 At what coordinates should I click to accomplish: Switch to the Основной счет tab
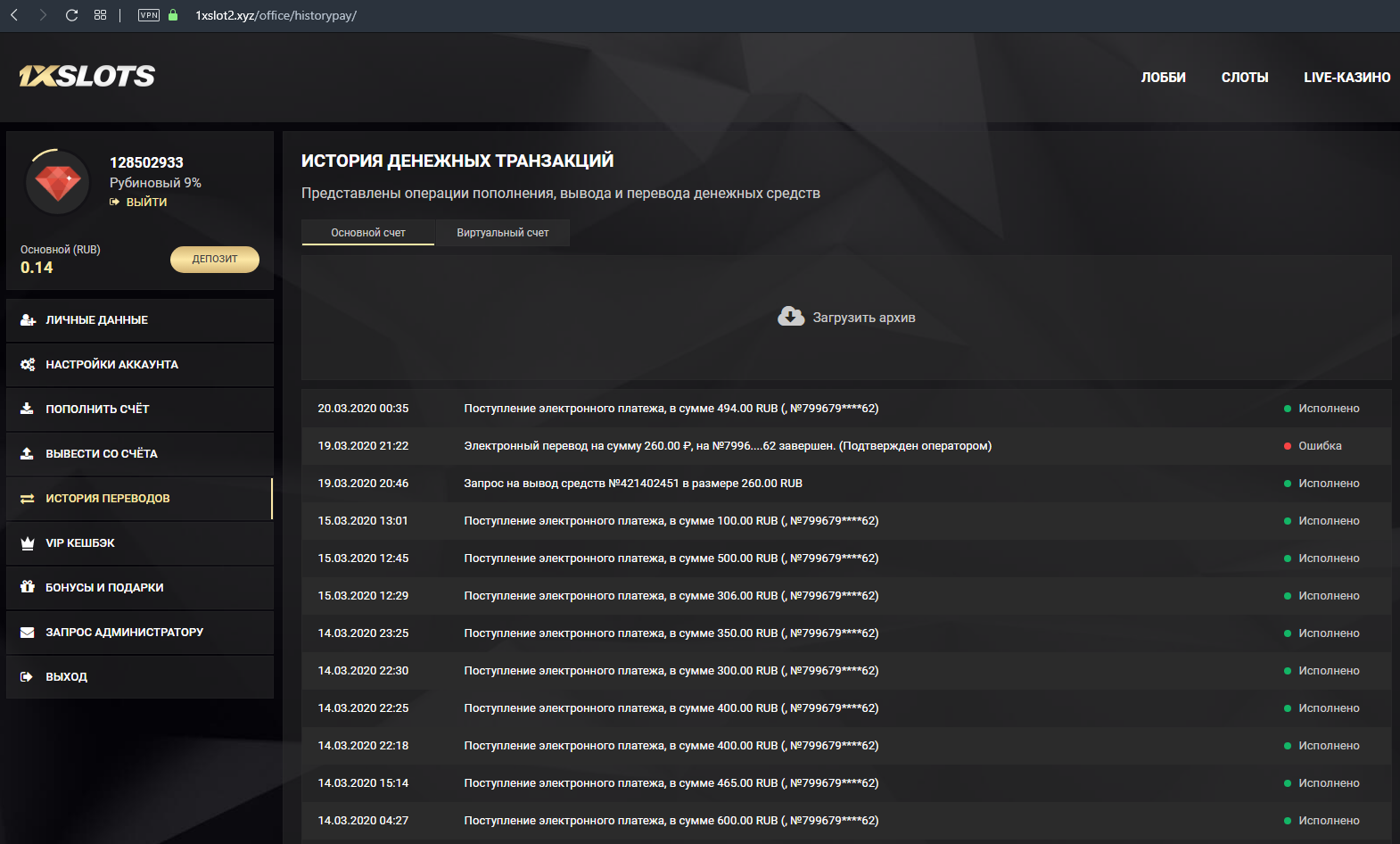tap(368, 233)
